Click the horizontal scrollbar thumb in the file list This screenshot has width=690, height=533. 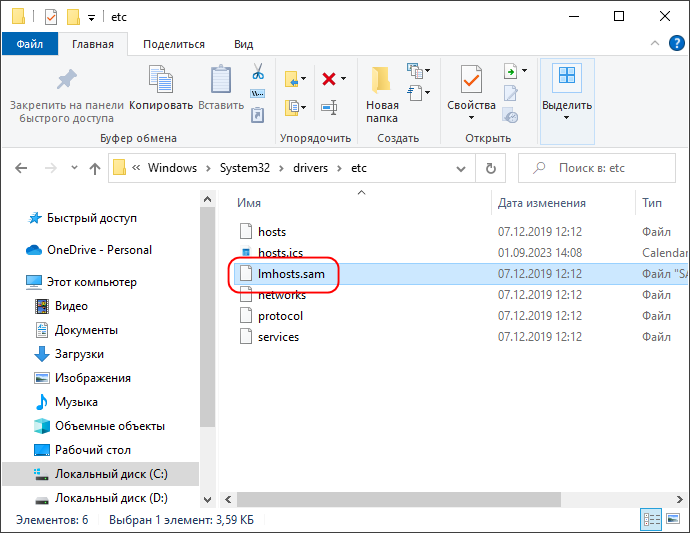[399, 500]
